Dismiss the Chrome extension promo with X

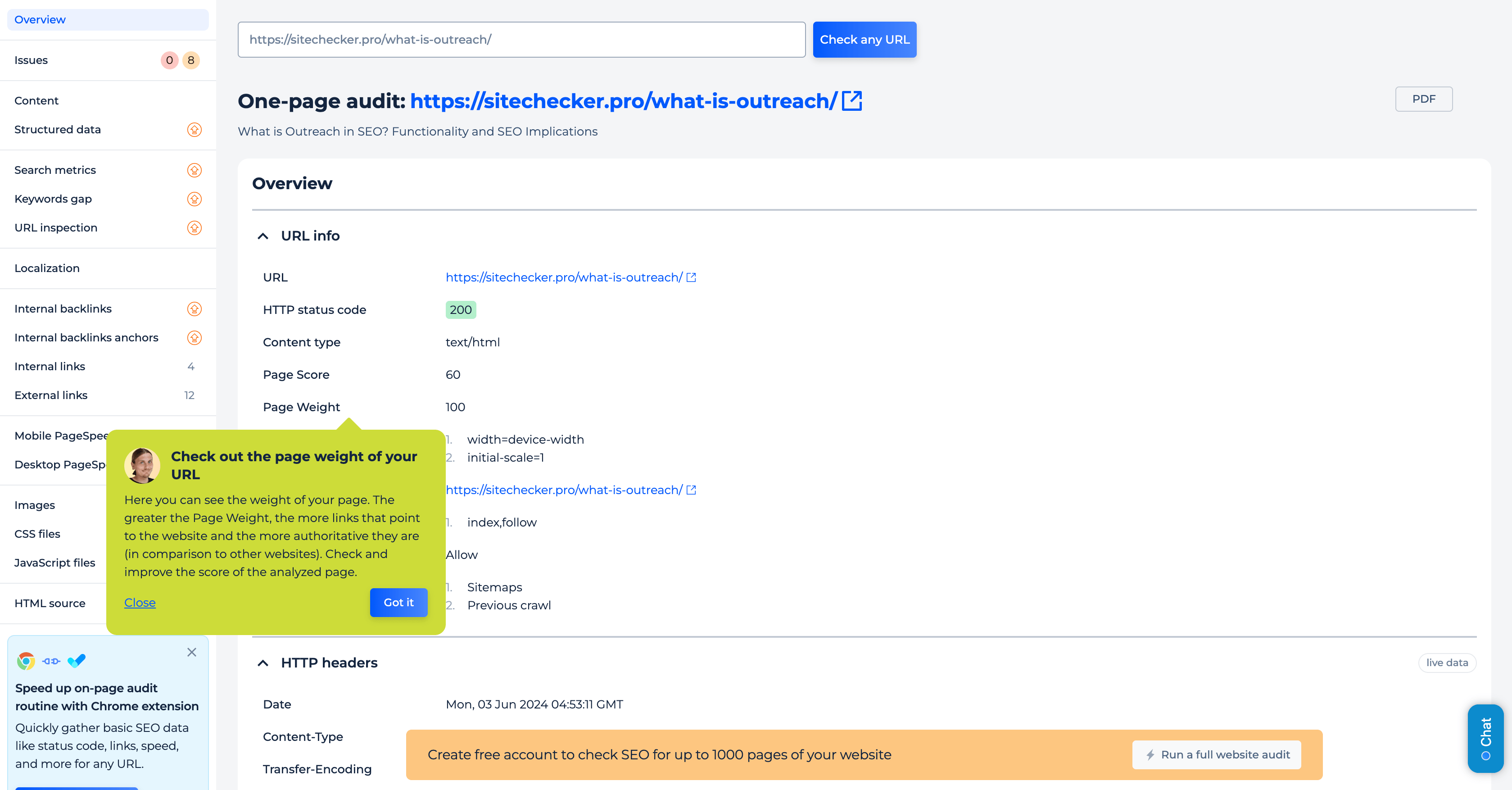click(192, 652)
